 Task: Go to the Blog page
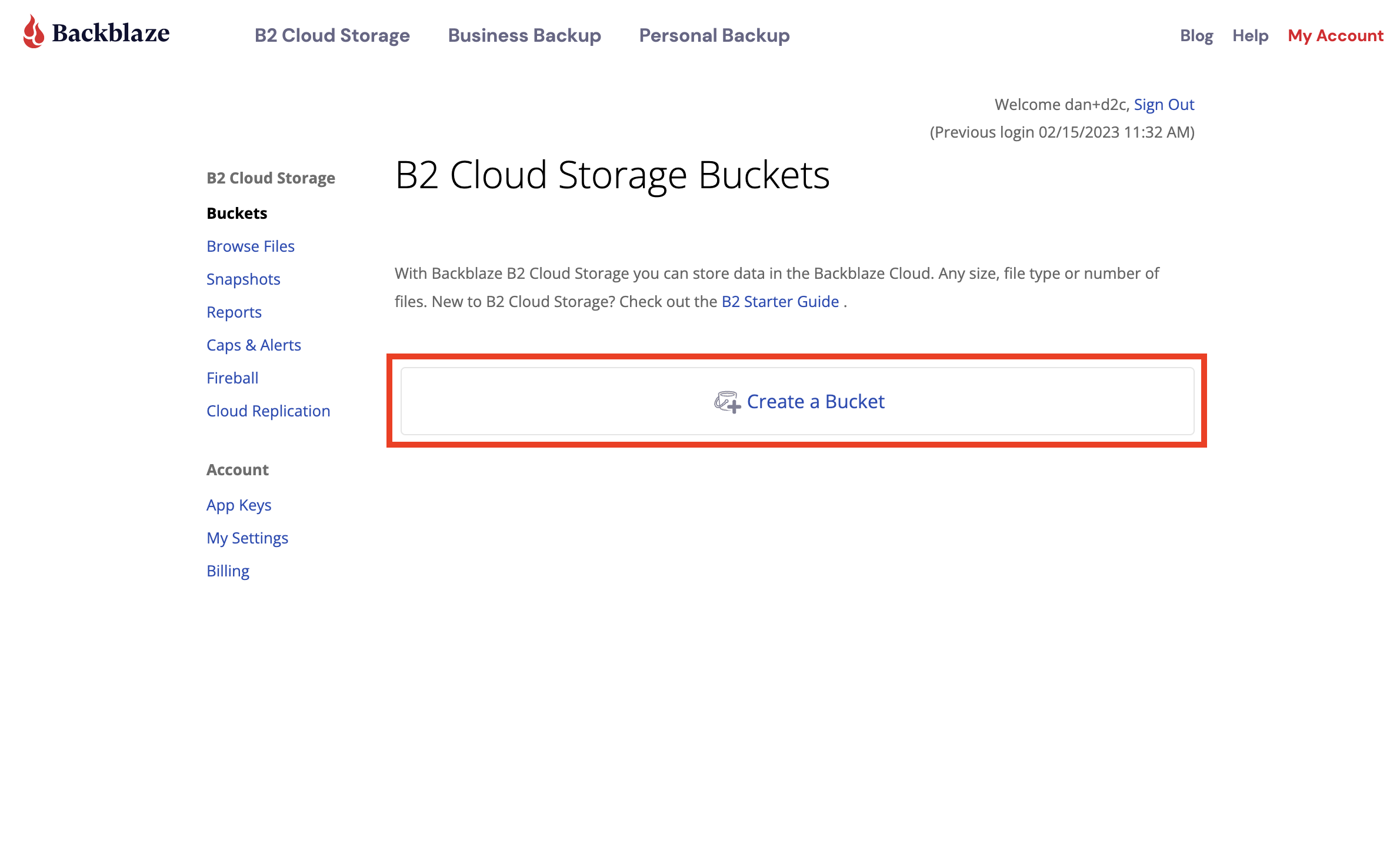pos(1196,36)
